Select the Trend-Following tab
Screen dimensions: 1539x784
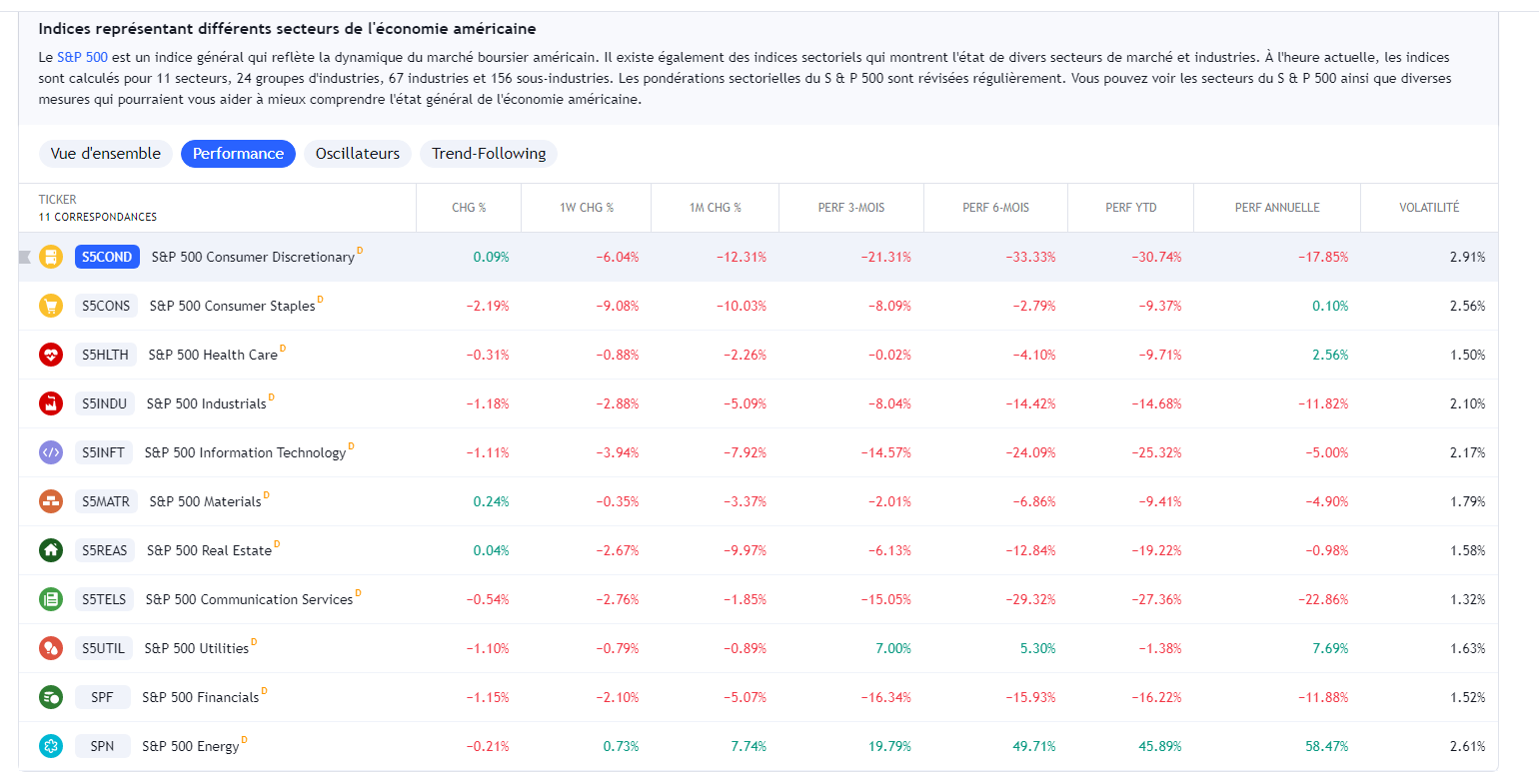click(489, 154)
